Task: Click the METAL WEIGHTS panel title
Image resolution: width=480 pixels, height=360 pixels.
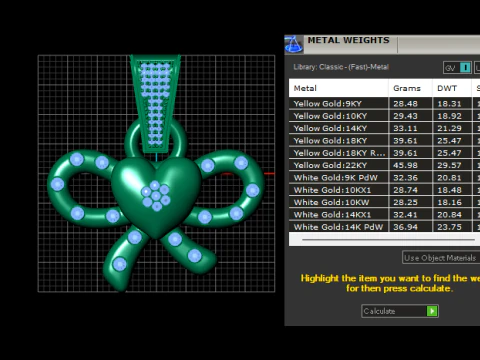Action: pos(348,40)
